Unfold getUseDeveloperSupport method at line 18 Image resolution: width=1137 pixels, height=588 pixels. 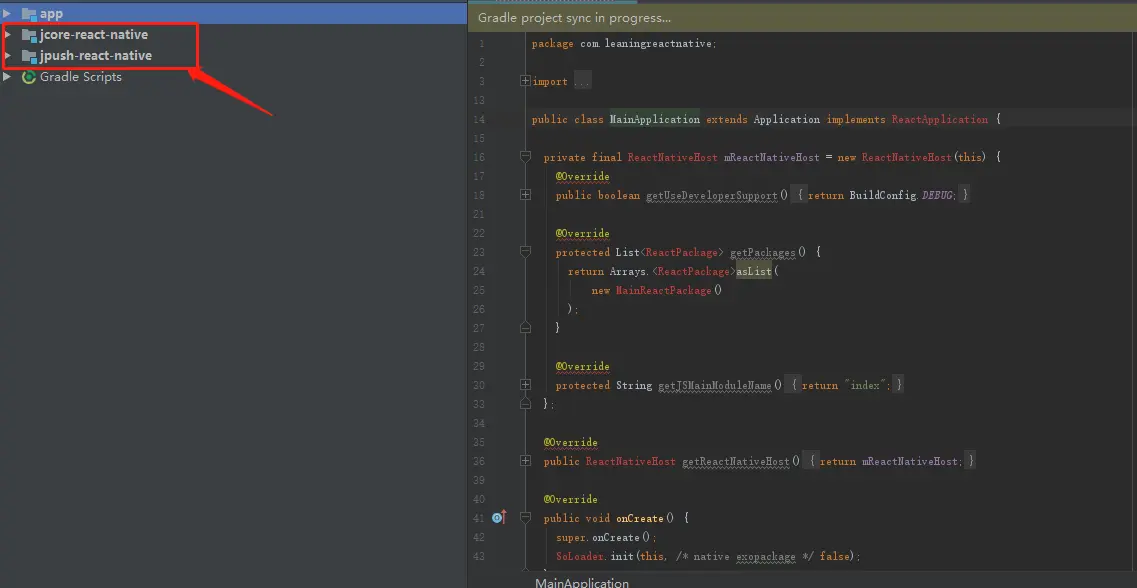pyautogui.click(x=525, y=195)
